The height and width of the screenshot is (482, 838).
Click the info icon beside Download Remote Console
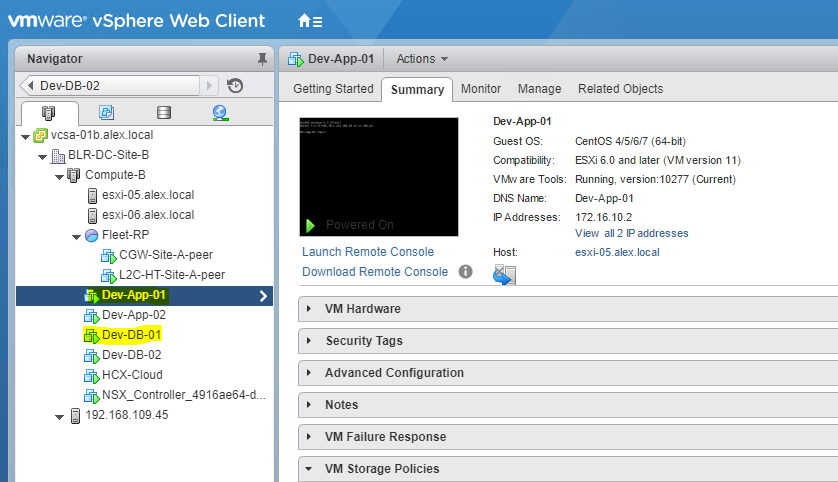click(465, 271)
